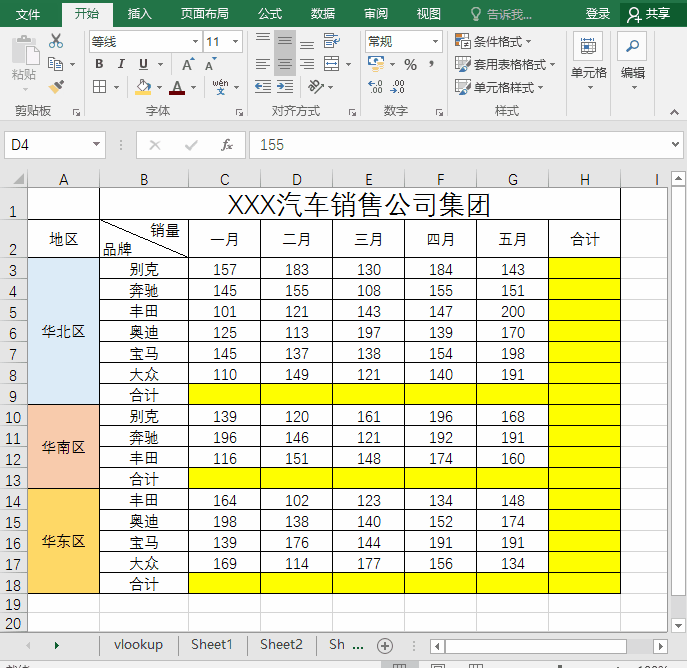Apply comma style
This screenshot has height=668, width=687.
click(432, 64)
